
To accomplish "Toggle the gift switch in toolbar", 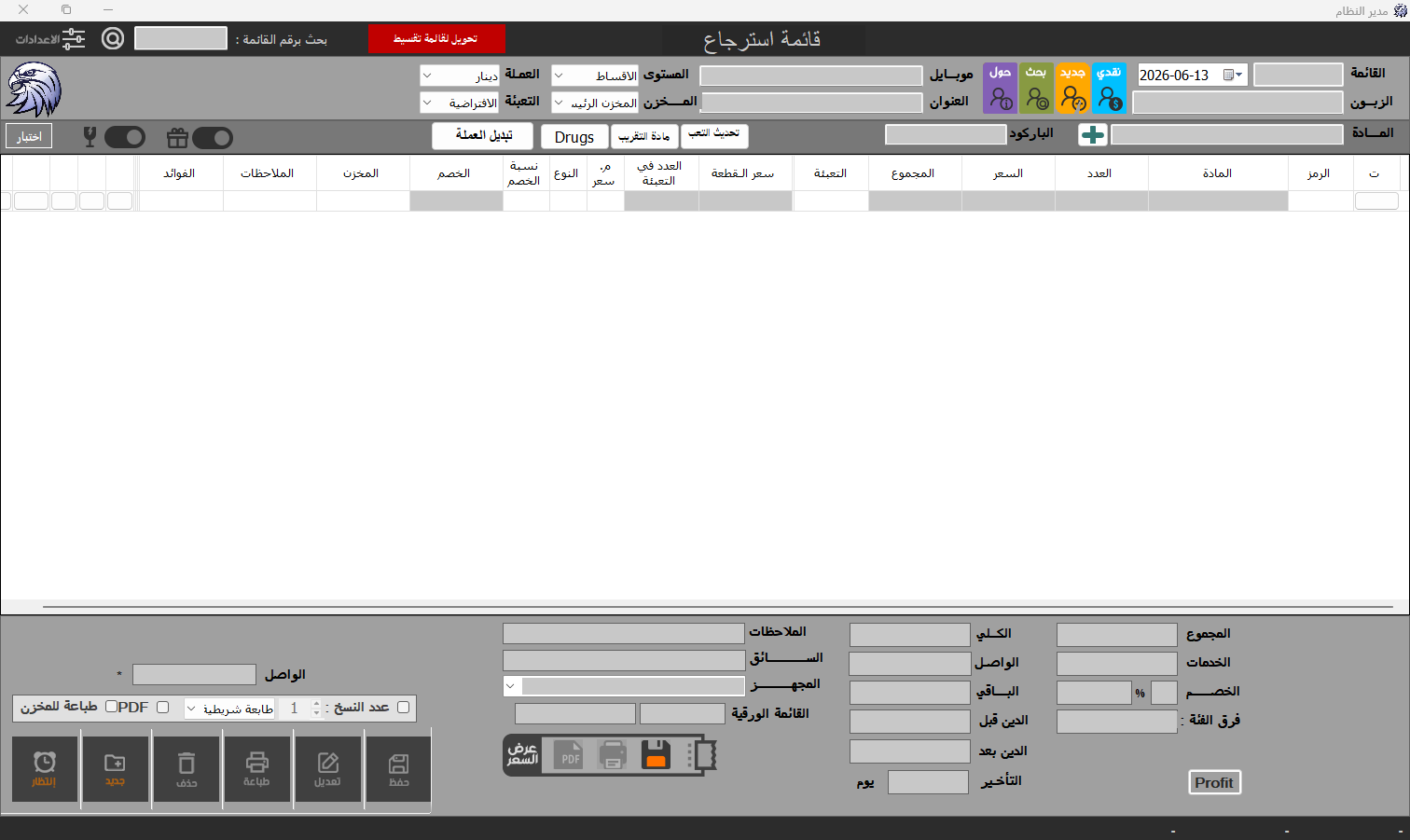I will pos(213,138).
